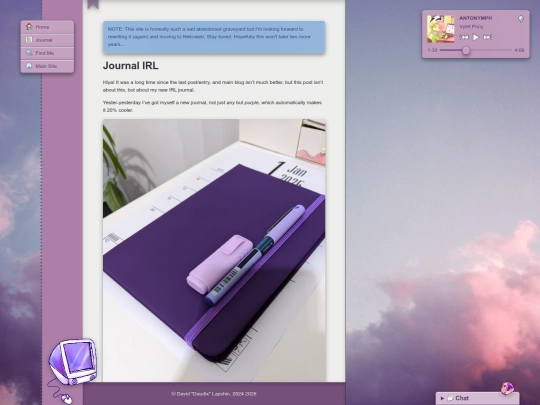The width and height of the screenshot is (540, 405).
Task: Open the Find Me navigation item
Action: [x=47, y=53]
